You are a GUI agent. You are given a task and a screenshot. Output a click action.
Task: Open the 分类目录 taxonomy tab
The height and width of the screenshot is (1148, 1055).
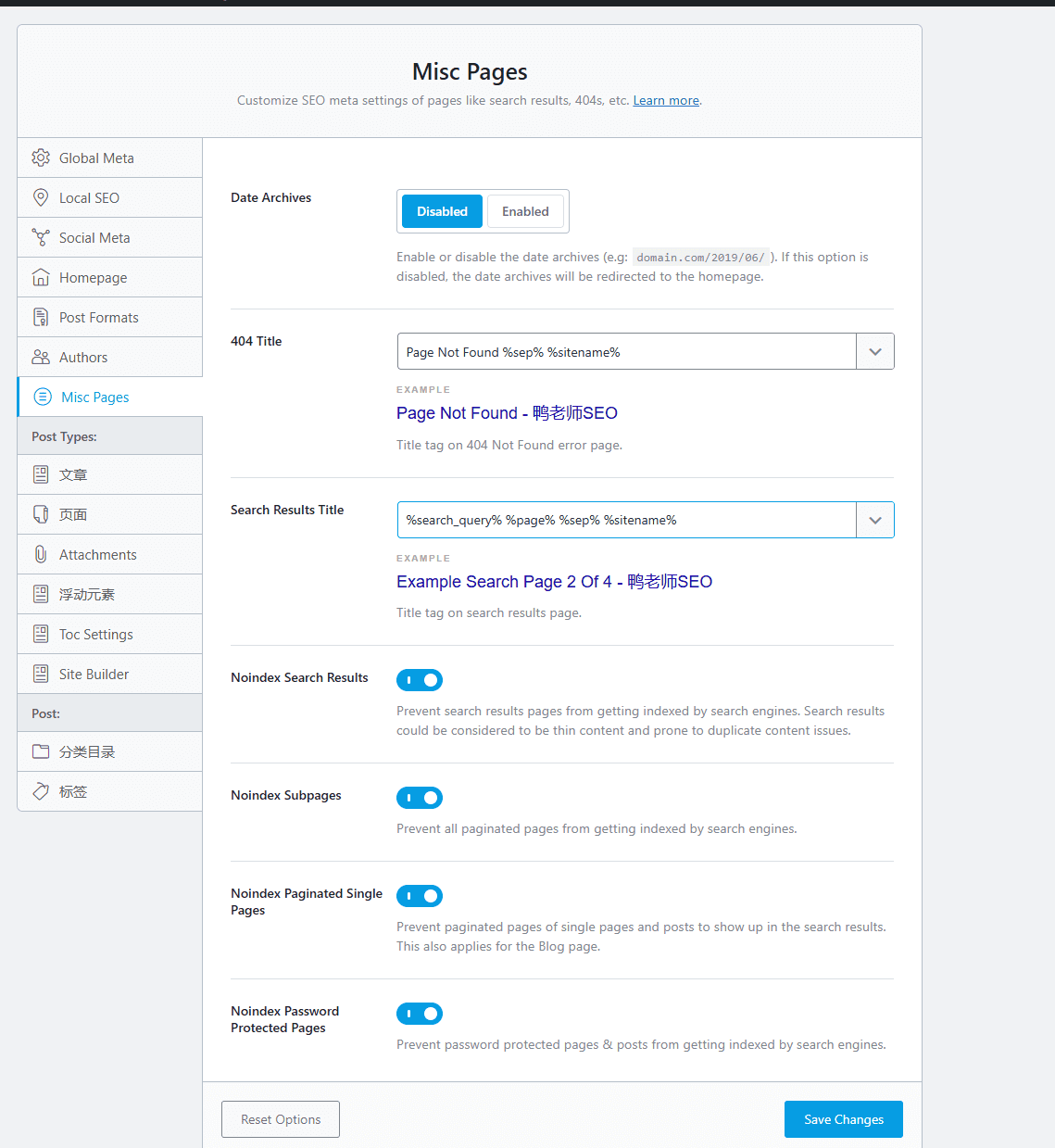click(x=110, y=751)
